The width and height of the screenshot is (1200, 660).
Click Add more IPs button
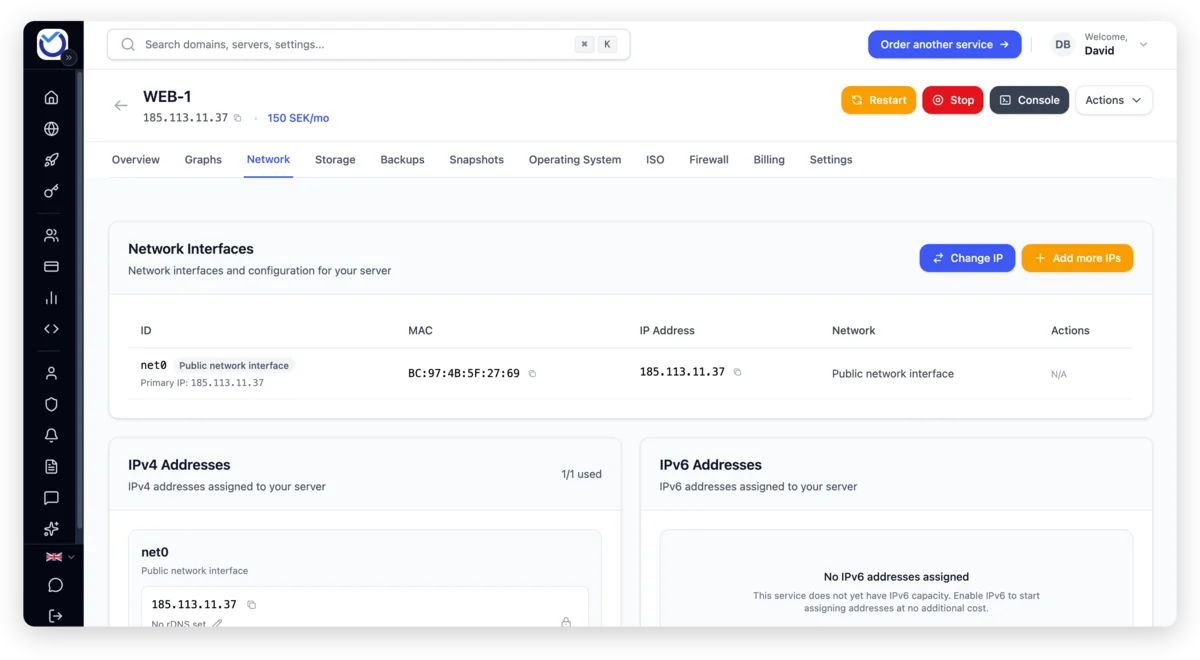(x=1077, y=258)
